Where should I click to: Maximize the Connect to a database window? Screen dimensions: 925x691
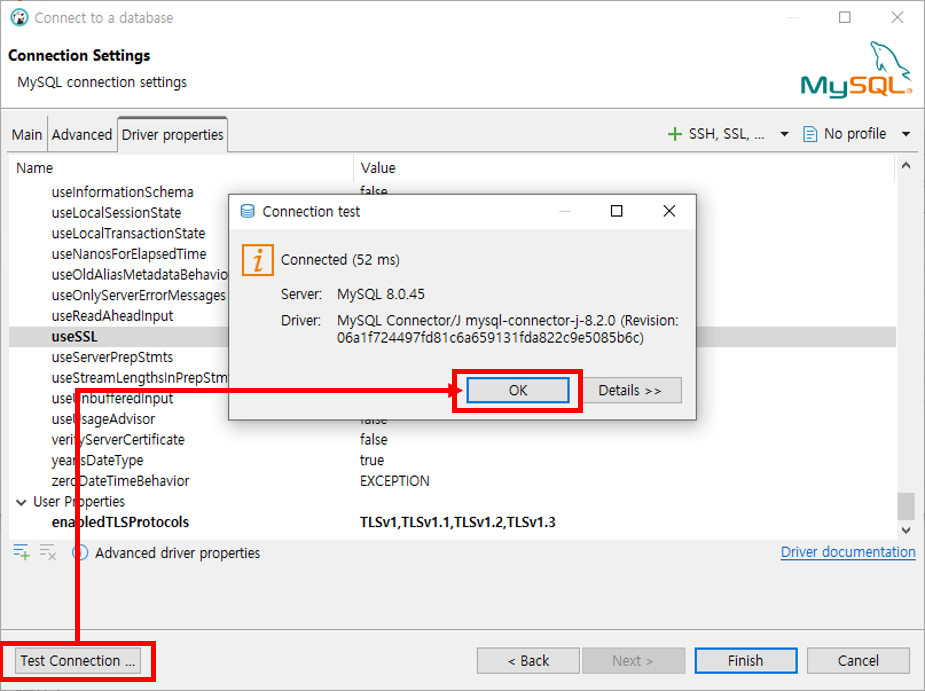pos(845,18)
